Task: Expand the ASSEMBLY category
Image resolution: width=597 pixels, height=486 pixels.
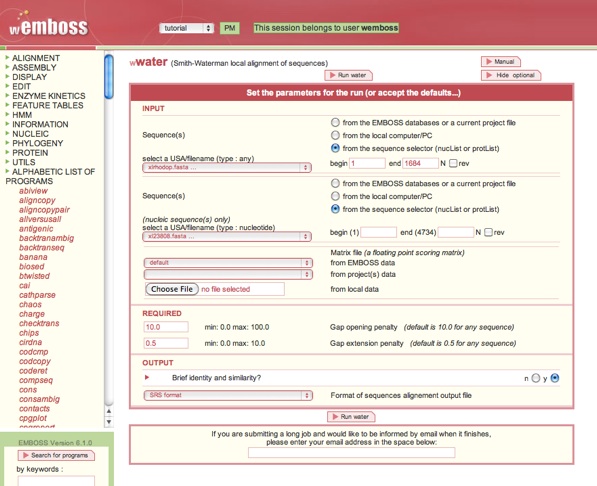Action: [34, 67]
